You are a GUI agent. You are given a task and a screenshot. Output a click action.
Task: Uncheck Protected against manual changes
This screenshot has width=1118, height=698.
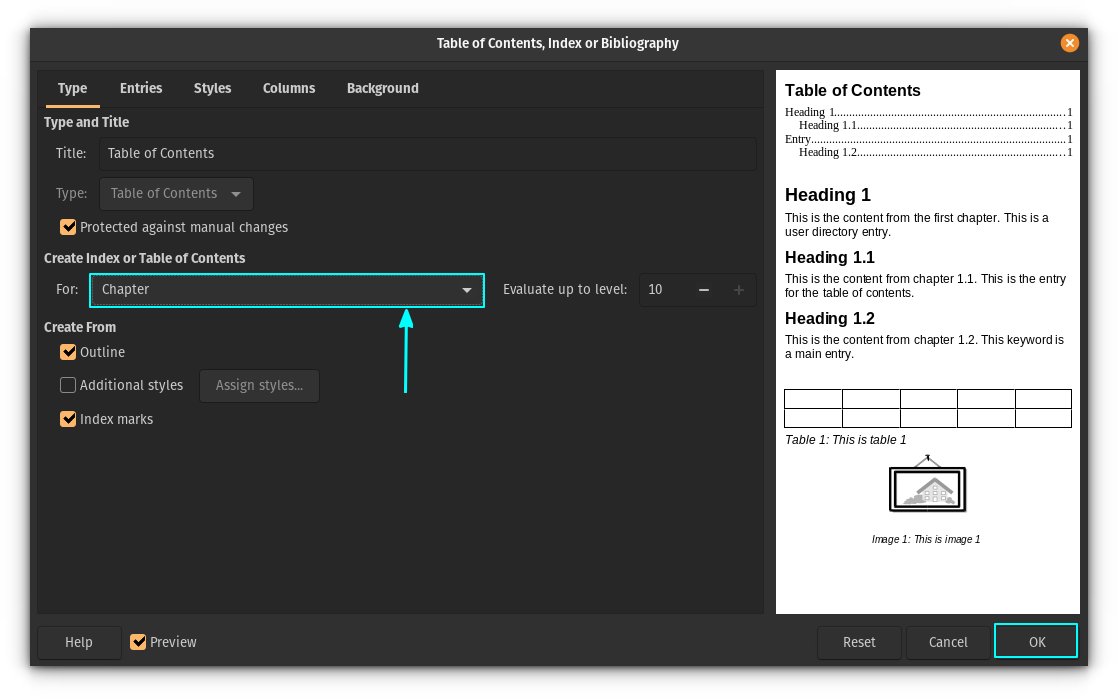68,227
